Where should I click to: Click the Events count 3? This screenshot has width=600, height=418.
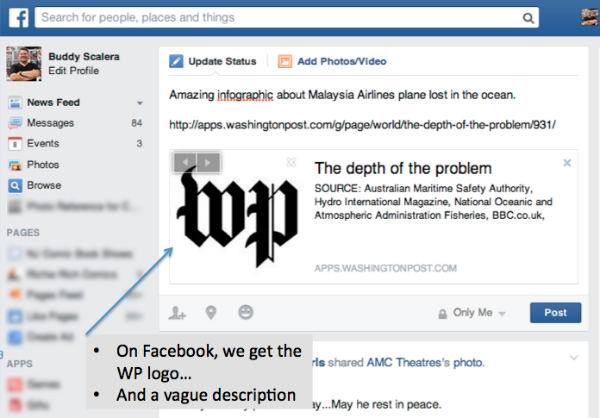click(139, 144)
